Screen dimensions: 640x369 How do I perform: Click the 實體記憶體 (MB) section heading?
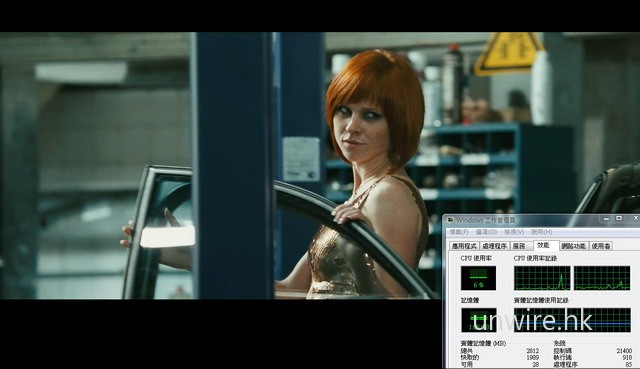click(483, 344)
